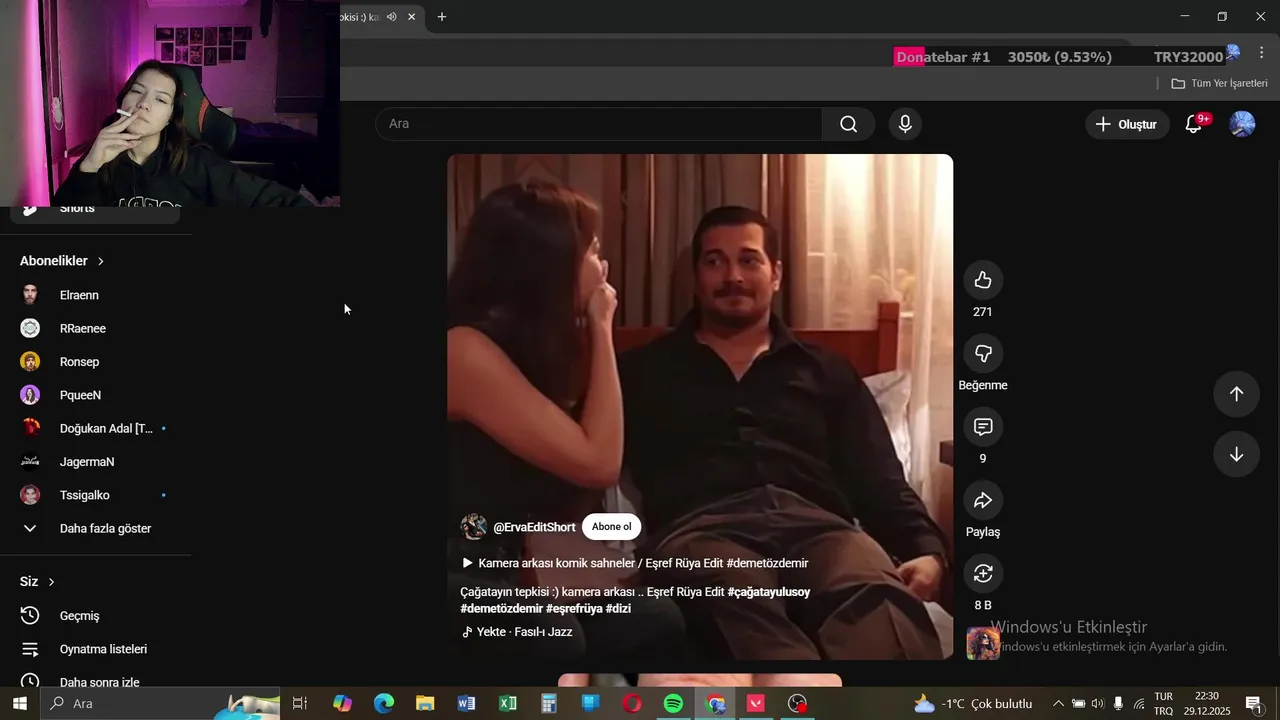The height and width of the screenshot is (720, 1280).
Task: Open remix button labeled 8 B
Action: 983,573
